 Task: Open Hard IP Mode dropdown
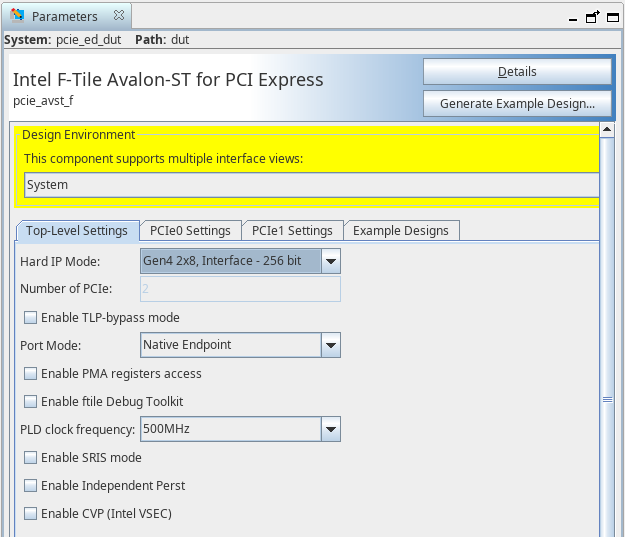[331, 262]
